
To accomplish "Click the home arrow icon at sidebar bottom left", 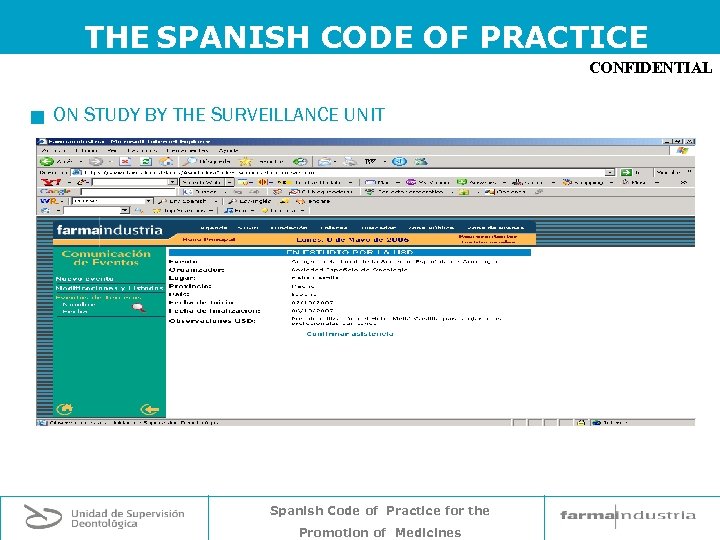I will pyautogui.click(x=65, y=409).
